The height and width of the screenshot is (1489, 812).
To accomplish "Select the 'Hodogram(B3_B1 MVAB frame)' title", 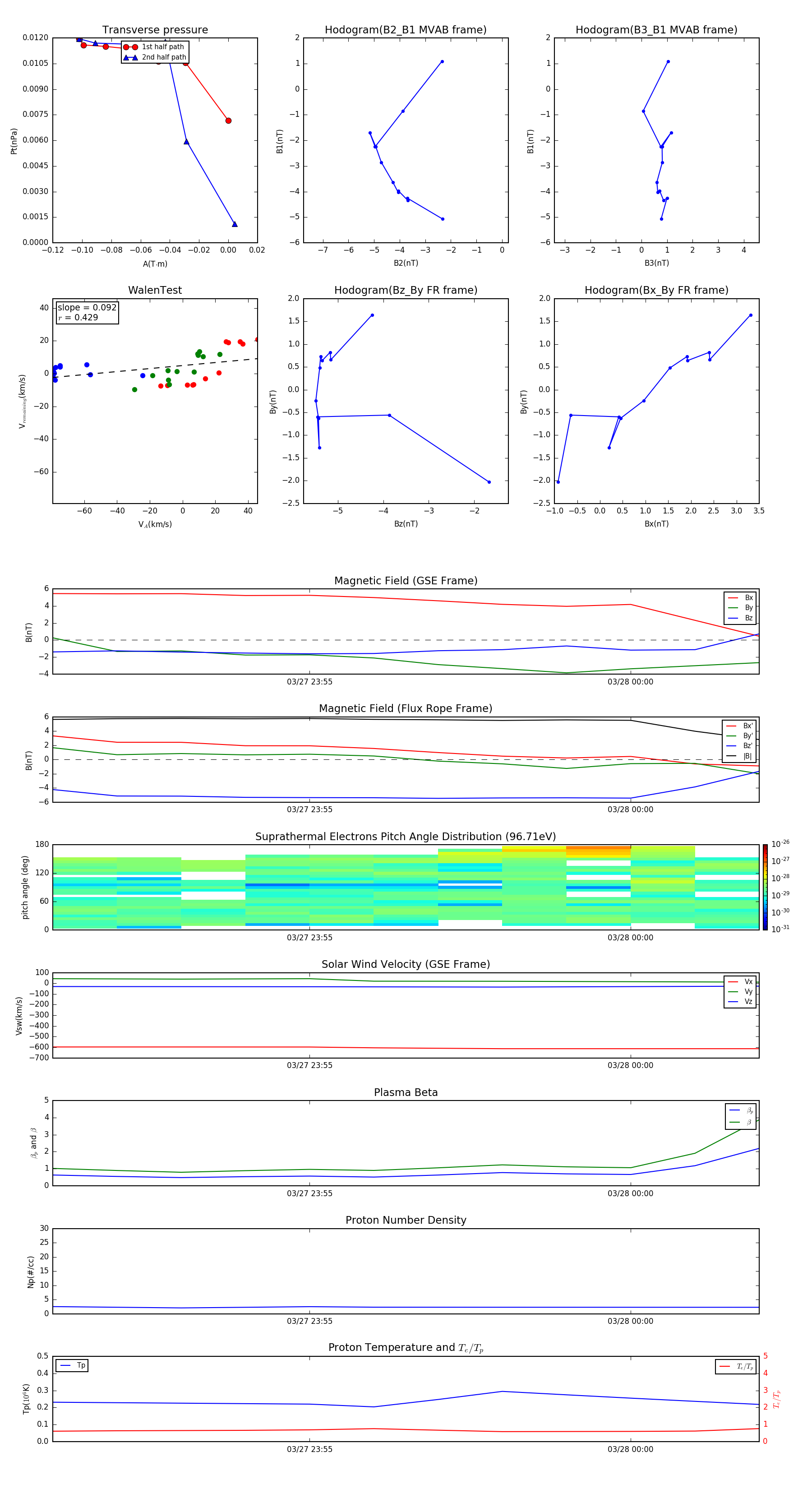I will [x=656, y=30].
